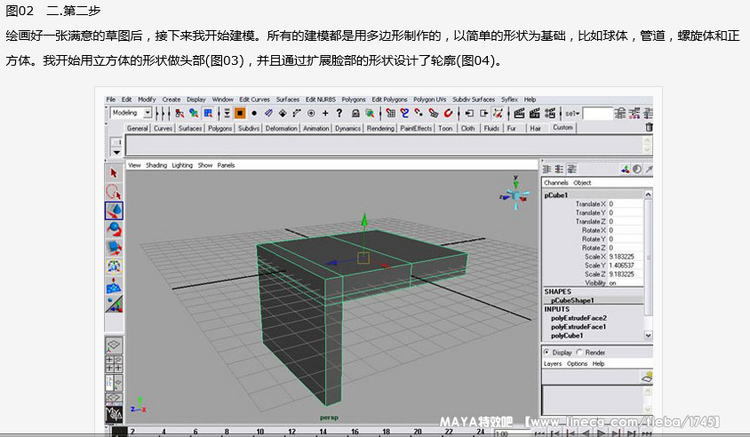Click the Scale Y value 1.406537
Screen dimensions: 750x437
(621, 265)
